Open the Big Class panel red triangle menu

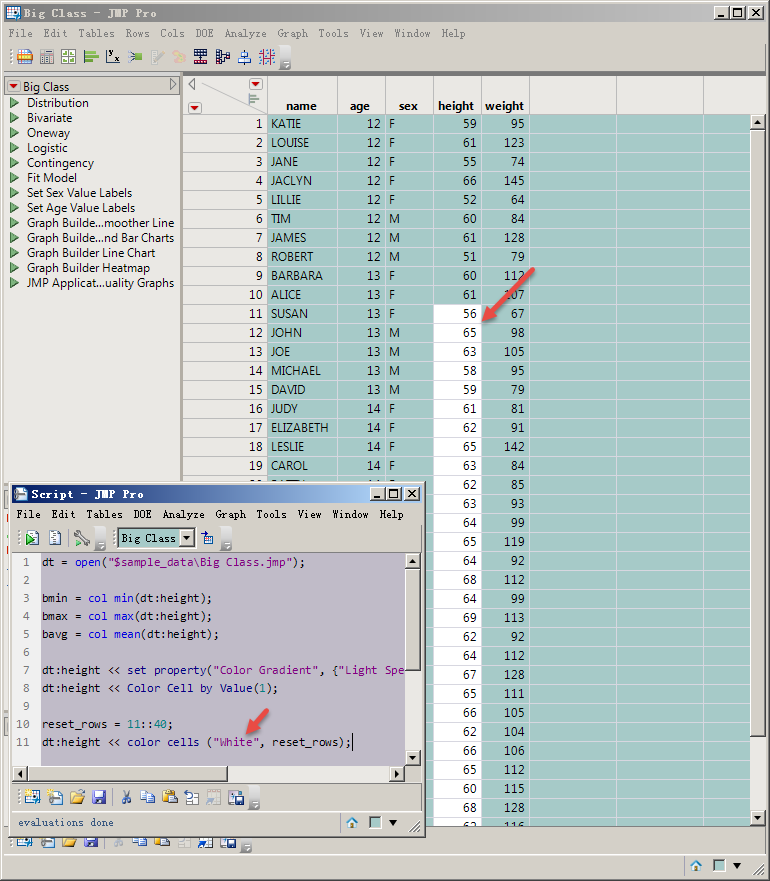[x=14, y=87]
